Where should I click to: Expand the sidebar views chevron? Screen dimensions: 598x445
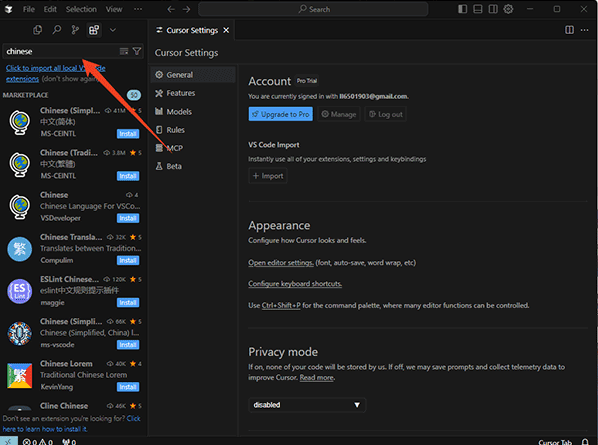113,30
